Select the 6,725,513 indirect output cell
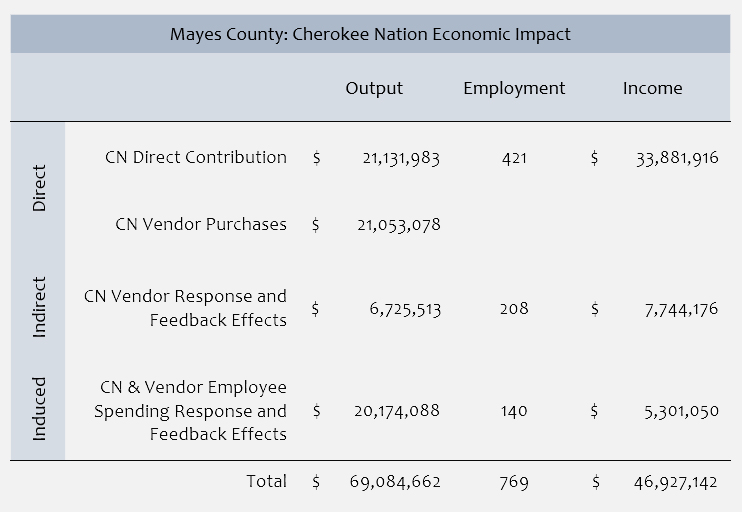 [x=404, y=309]
